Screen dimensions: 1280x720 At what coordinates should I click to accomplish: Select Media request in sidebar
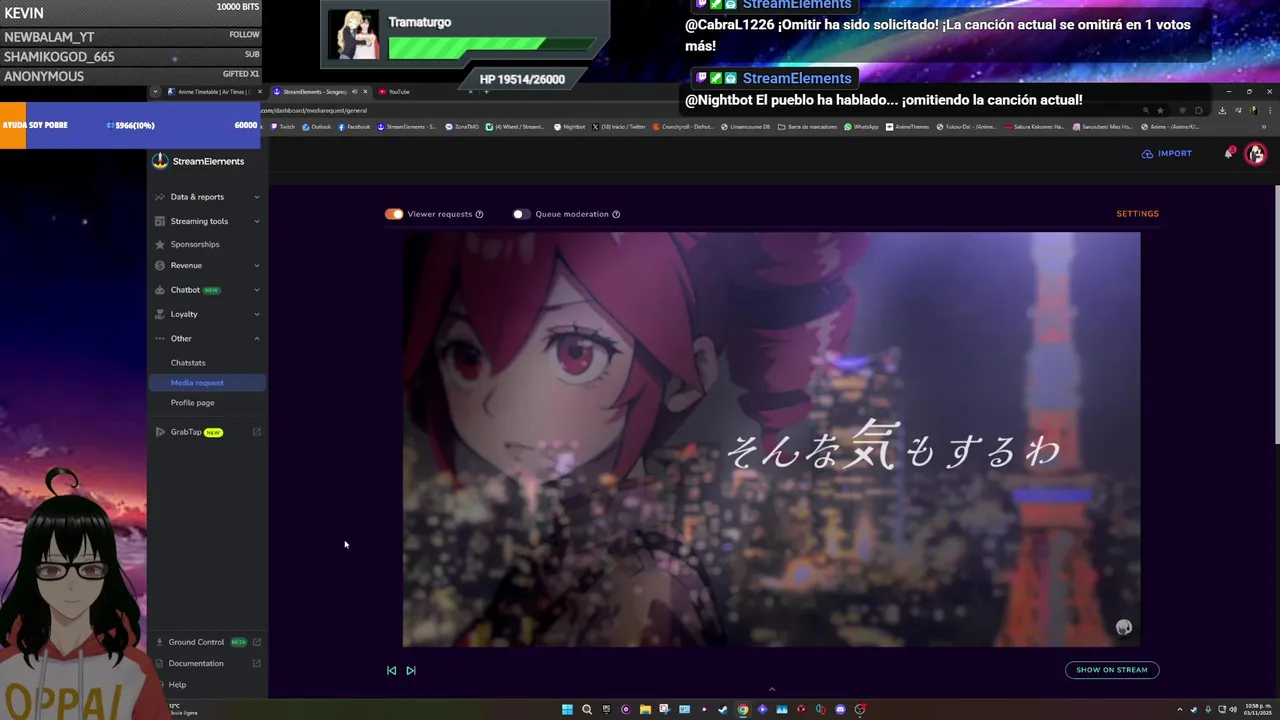pyautogui.click(x=207, y=383)
